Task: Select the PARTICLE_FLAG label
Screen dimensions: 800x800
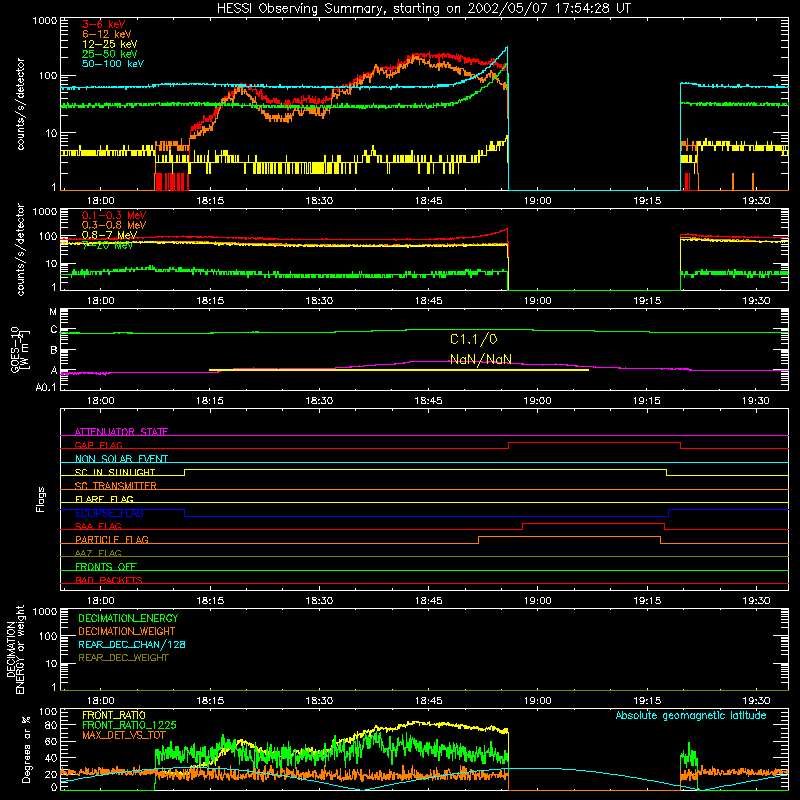Action: [x=112, y=539]
